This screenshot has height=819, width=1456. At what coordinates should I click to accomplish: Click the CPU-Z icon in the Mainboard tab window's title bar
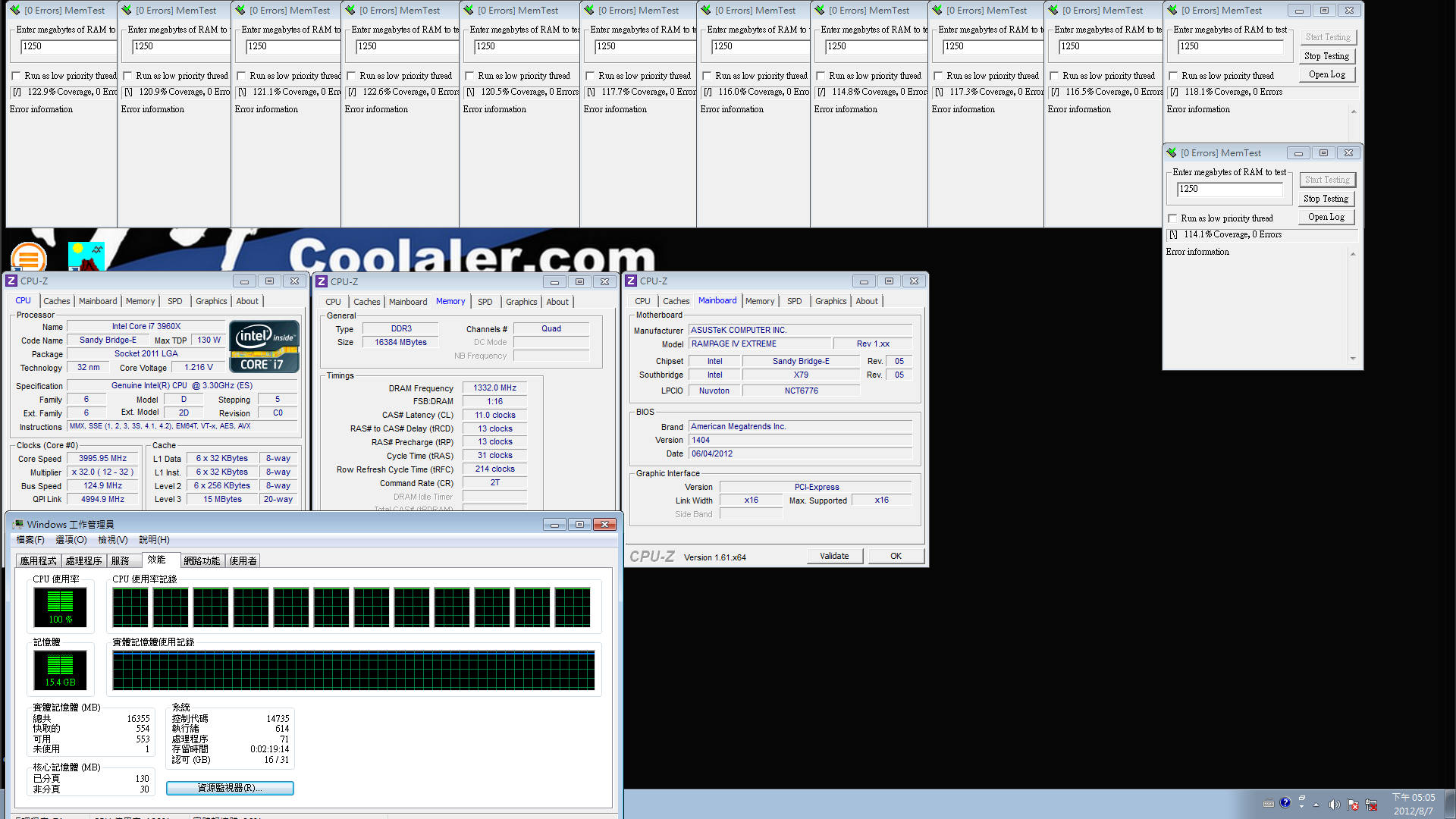(x=631, y=281)
